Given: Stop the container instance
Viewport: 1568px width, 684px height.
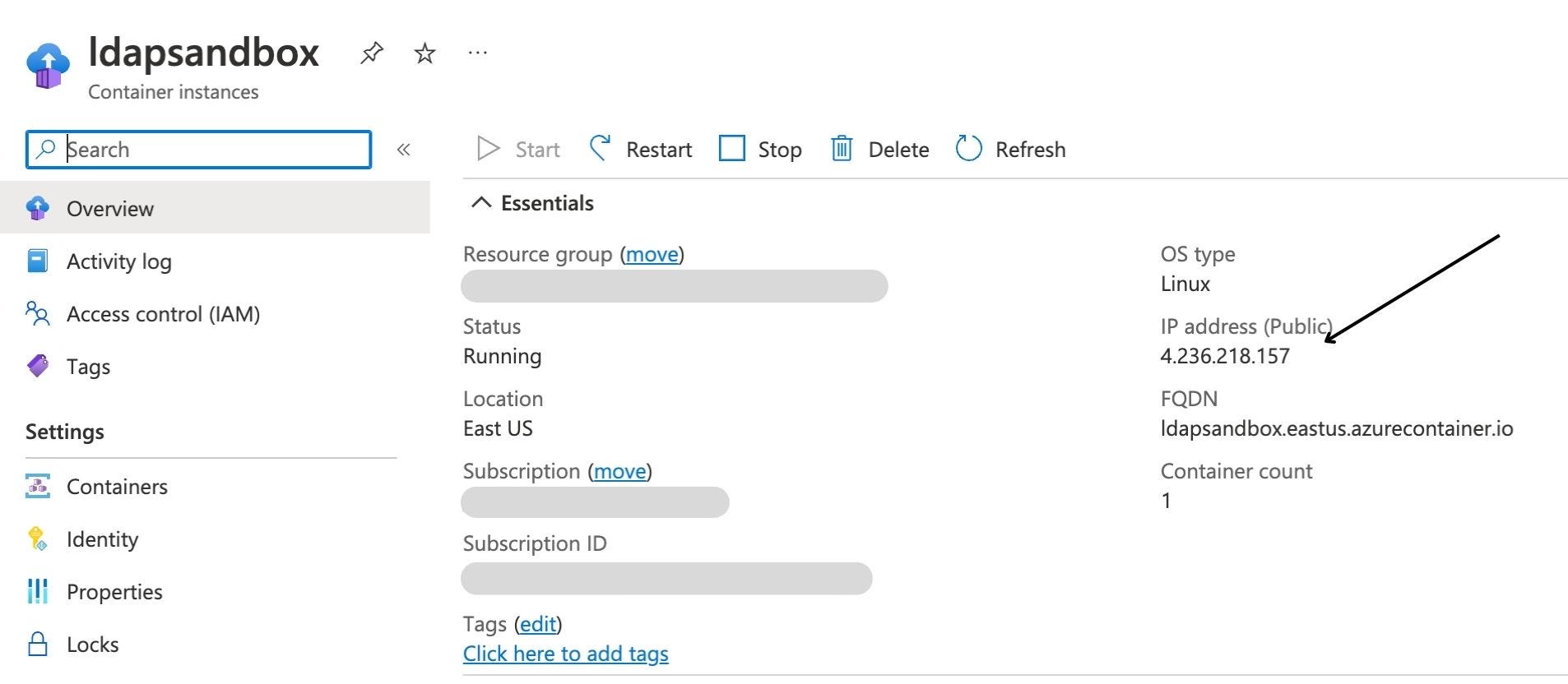Looking at the screenshot, I should [759, 149].
